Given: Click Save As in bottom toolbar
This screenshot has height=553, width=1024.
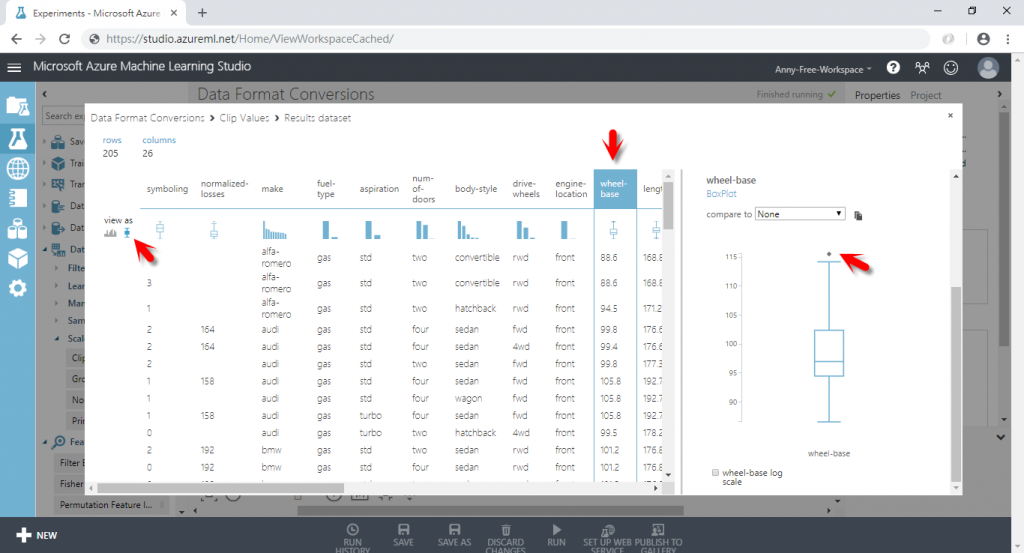Looking at the screenshot, I should [x=455, y=535].
